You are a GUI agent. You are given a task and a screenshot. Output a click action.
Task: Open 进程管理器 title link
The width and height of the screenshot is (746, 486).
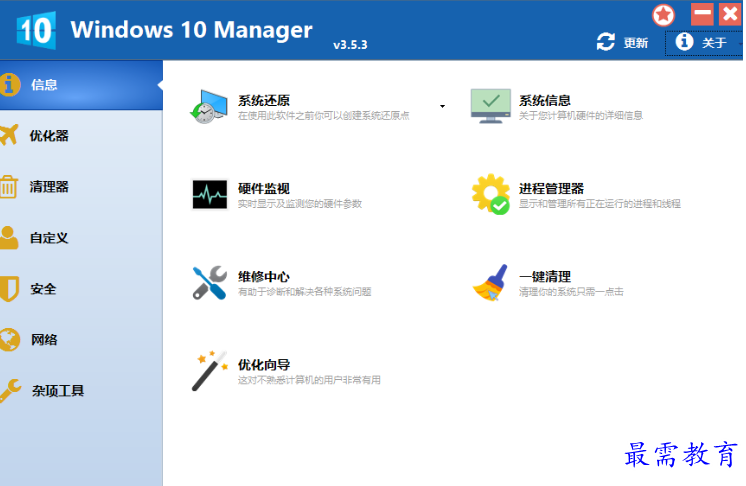551,188
